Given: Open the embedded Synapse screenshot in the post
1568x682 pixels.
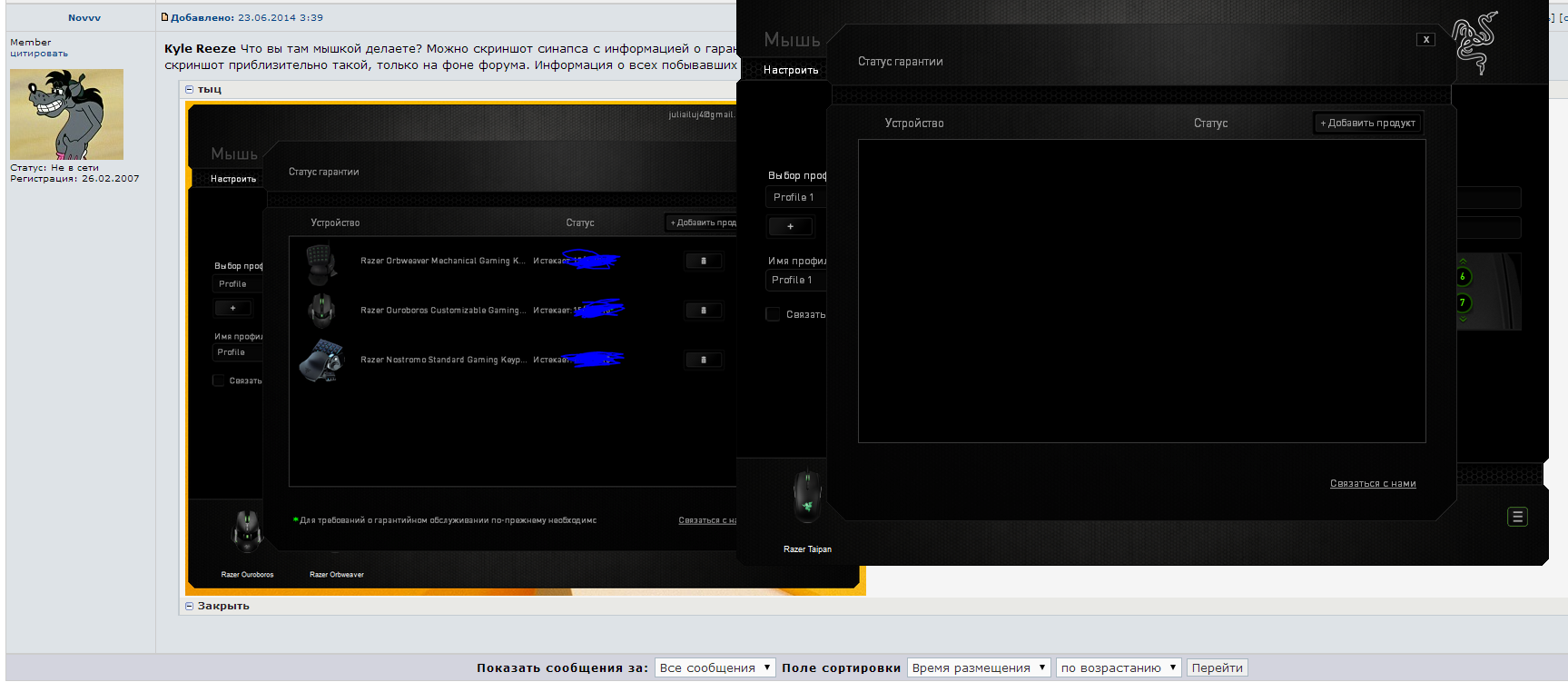Looking at the screenshot, I should [x=462, y=349].
